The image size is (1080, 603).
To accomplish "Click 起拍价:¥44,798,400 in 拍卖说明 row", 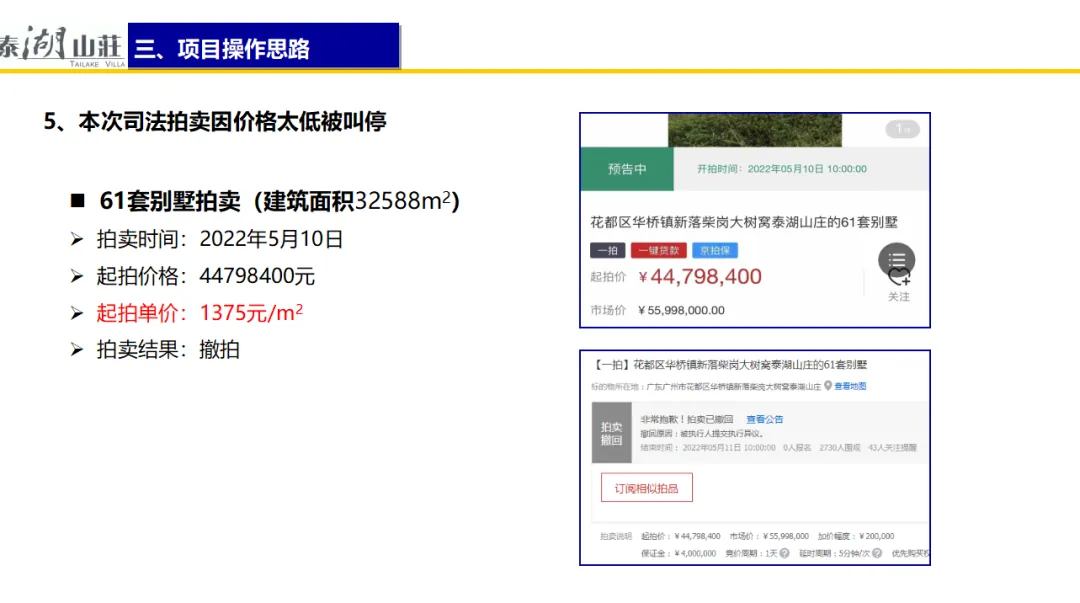I will point(681,536).
